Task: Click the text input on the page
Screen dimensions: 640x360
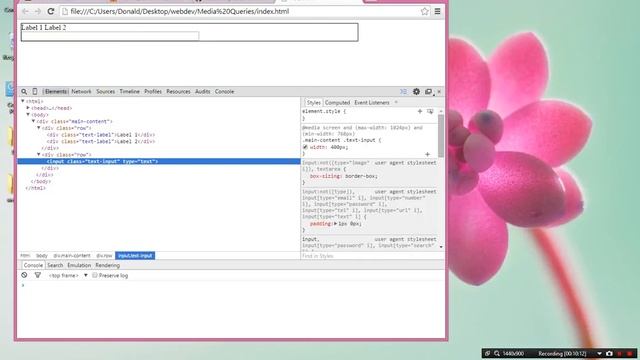Action: [x=110, y=36]
